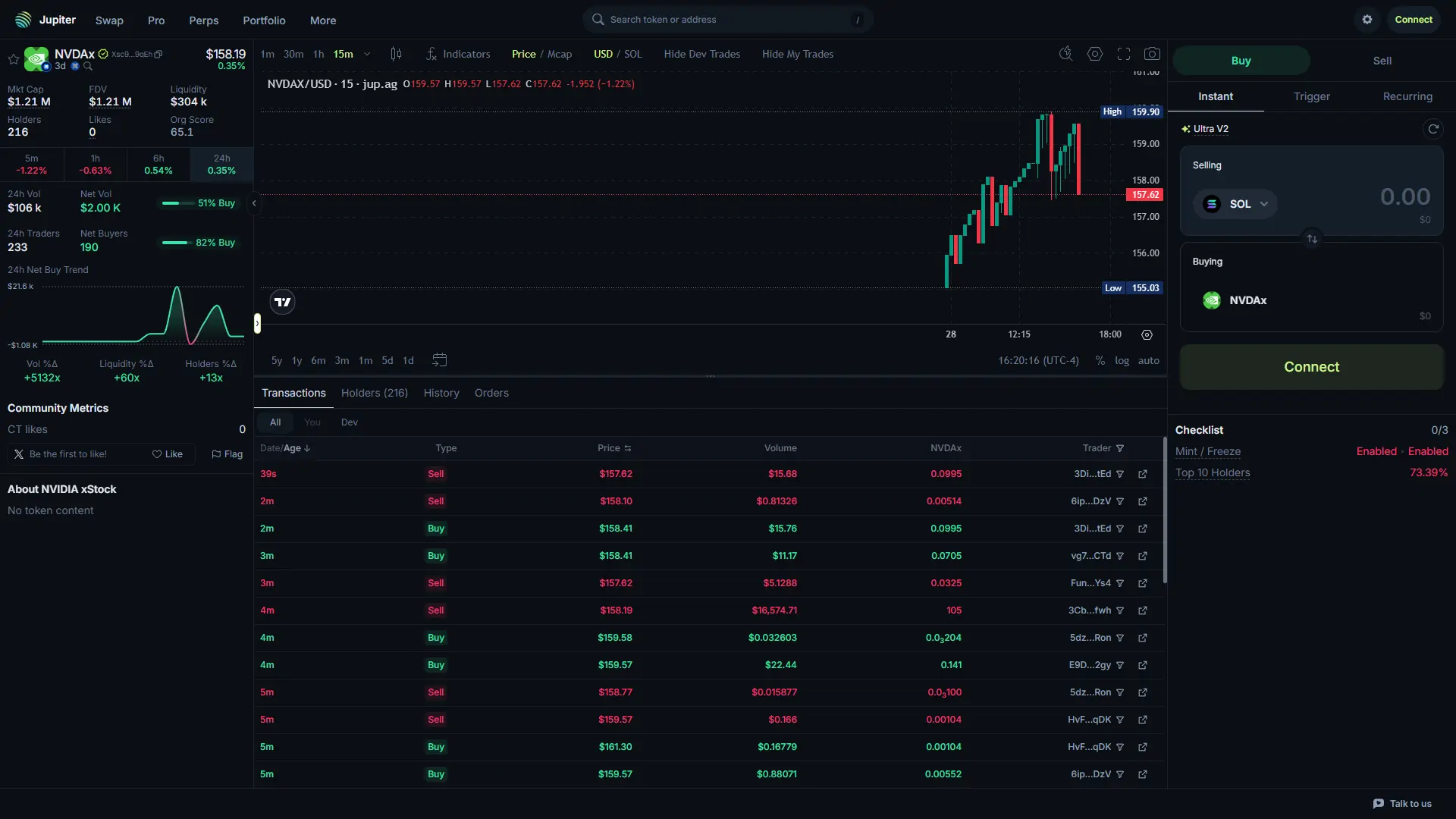Screen dimensions: 1456x819
Task: Click the 24h Net Buy Trend chart
Action: click(x=126, y=315)
